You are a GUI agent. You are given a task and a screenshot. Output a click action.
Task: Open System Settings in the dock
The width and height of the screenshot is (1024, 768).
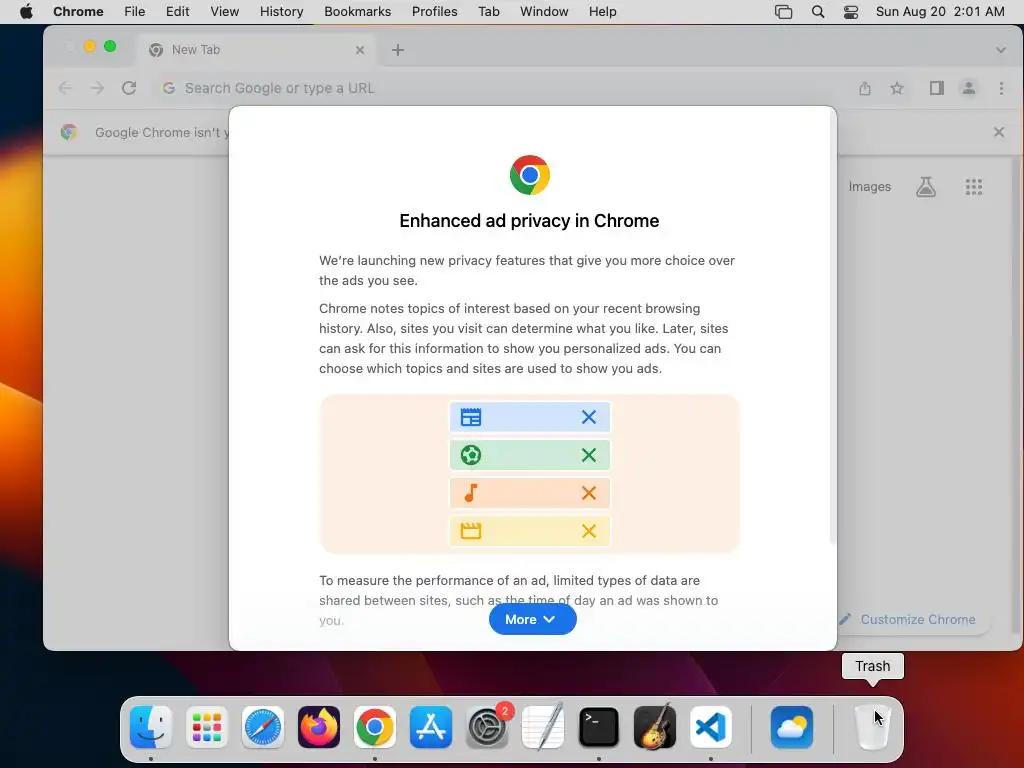(x=487, y=726)
